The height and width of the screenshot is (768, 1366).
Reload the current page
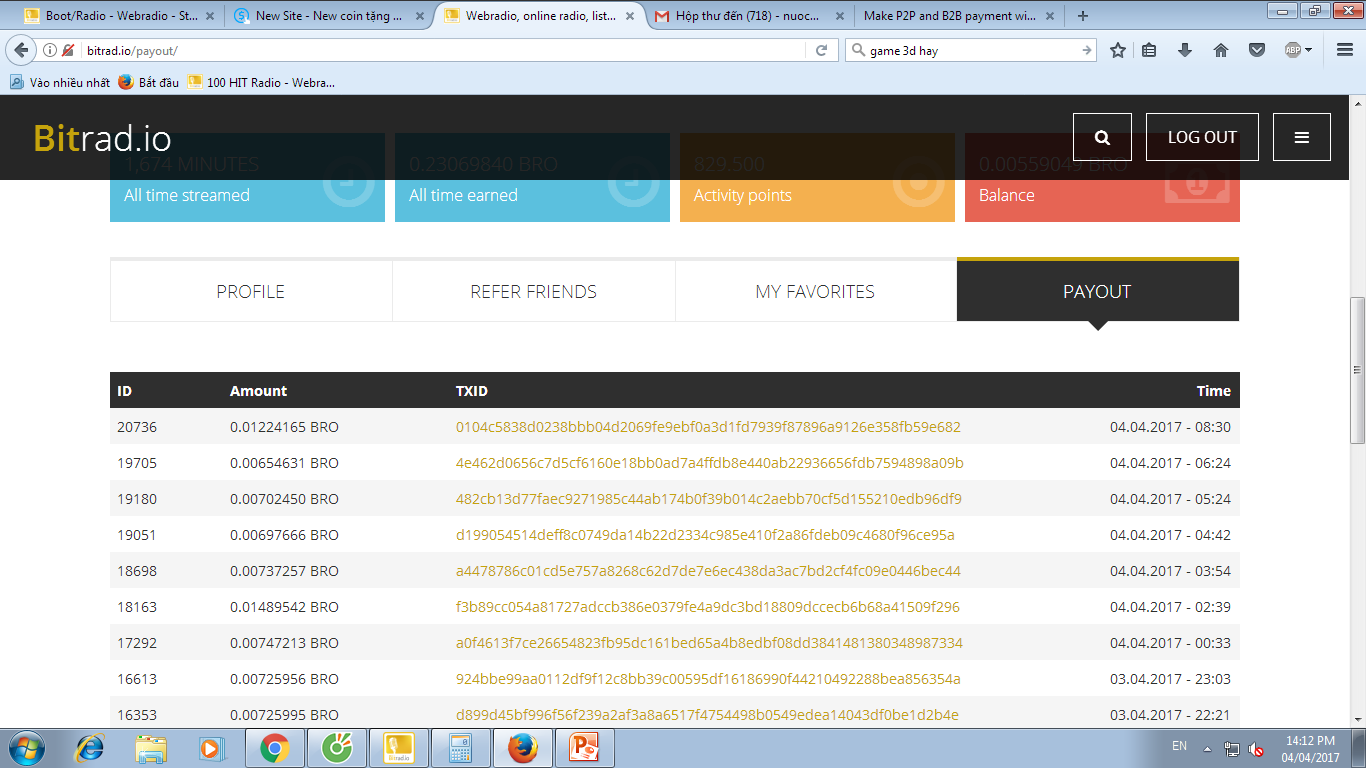(x=821, y=50)
